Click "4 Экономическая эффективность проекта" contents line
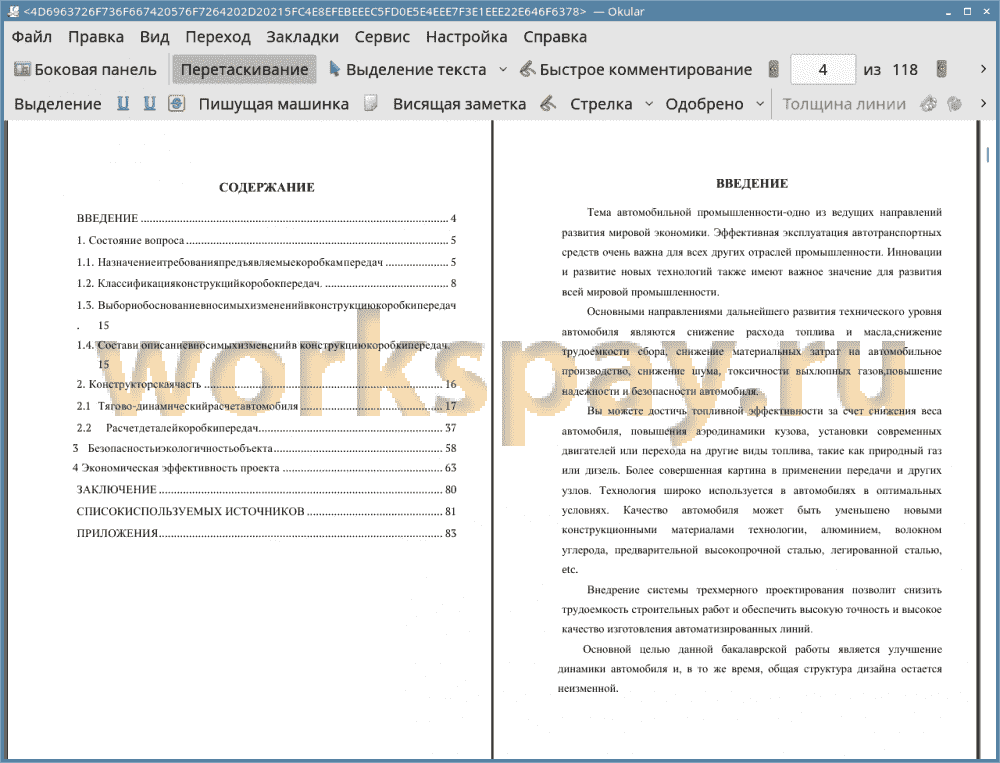The image size is (1000, 763). click(264, 468)
